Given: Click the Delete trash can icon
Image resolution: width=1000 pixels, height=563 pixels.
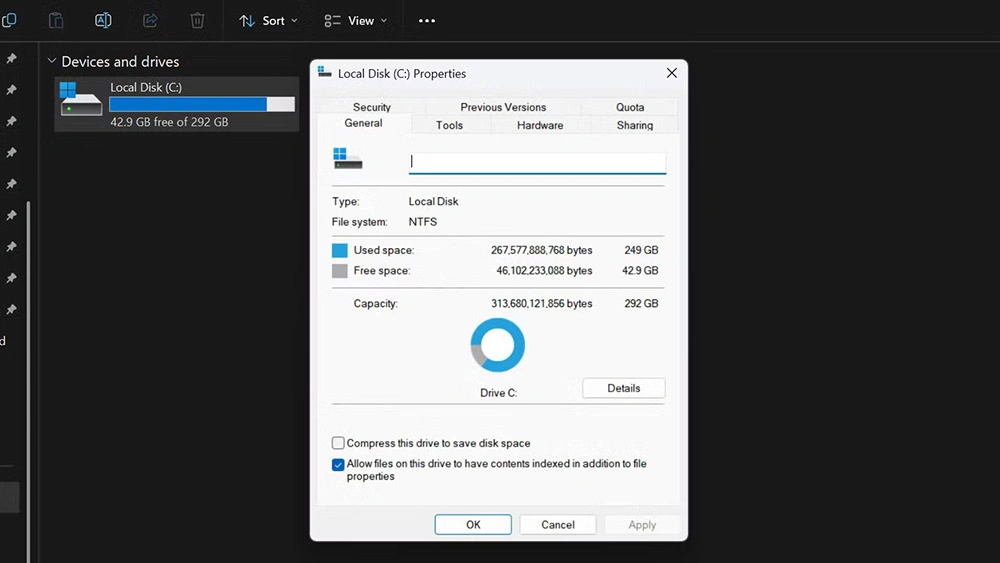Looking at the screenshot, I should (x=198, y=20).
